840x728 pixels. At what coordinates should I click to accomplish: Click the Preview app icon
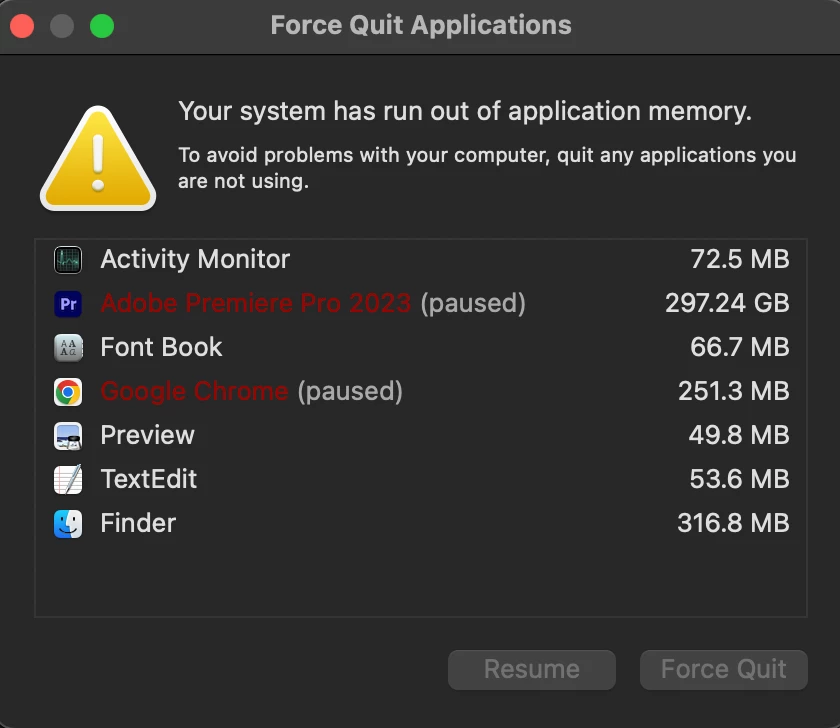click(68, 436)
